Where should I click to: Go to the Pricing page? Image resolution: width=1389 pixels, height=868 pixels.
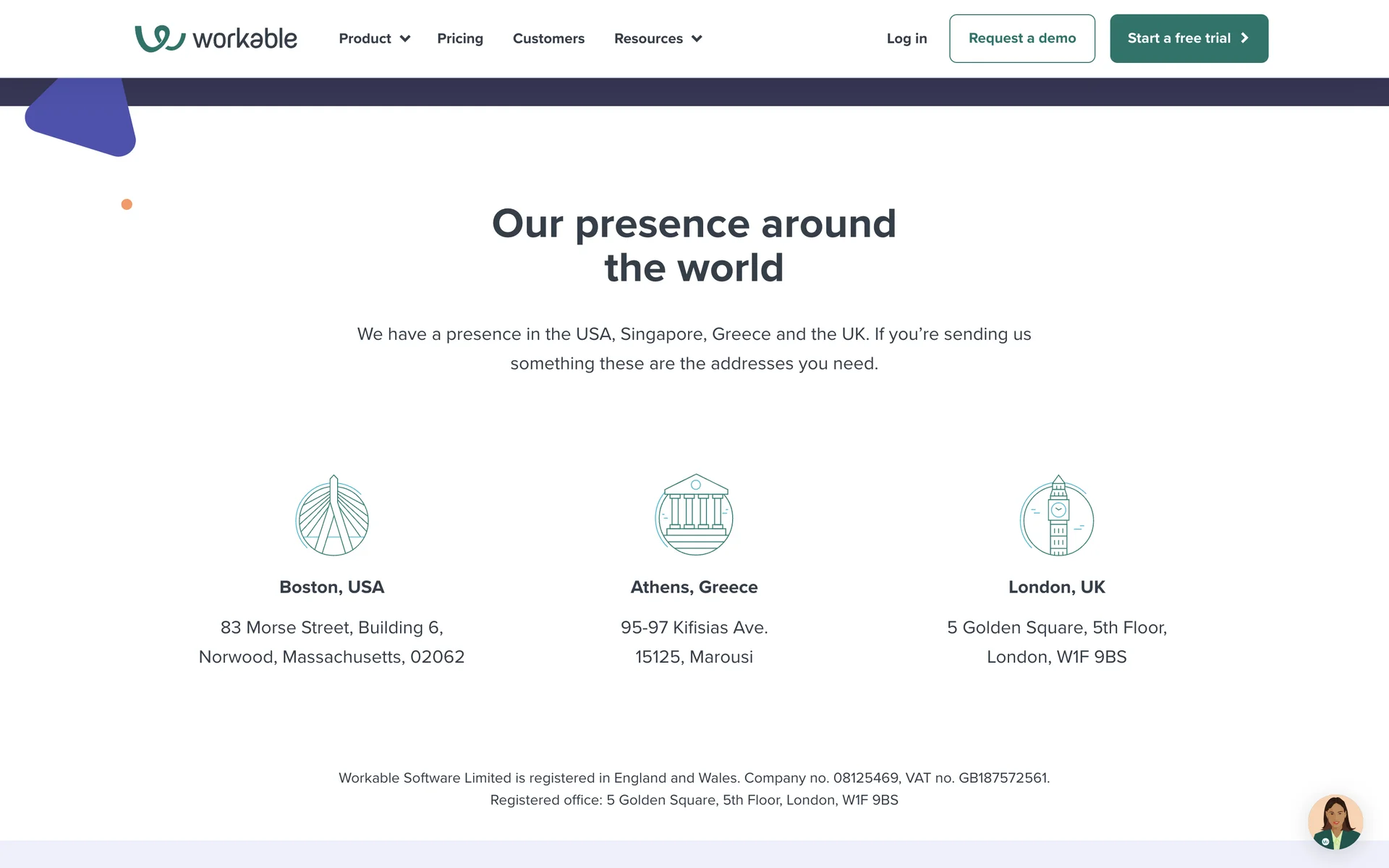pos(460,38)
